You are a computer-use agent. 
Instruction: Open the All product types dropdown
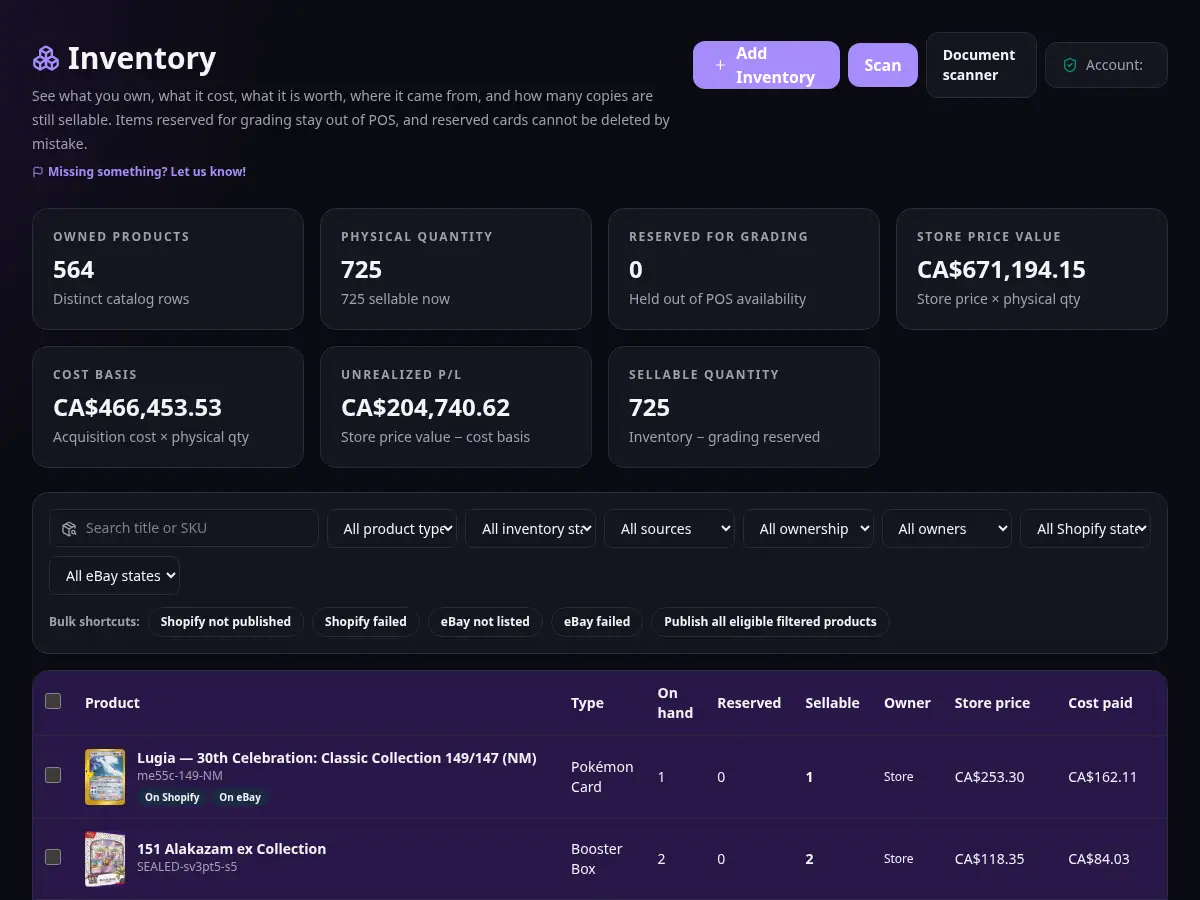pos(392,529)
